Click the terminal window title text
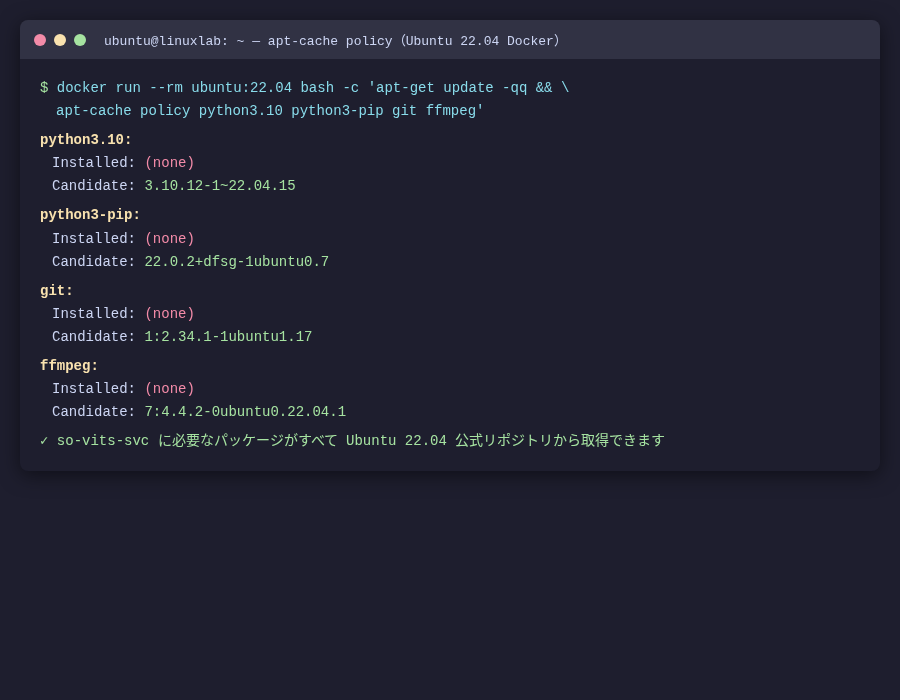The width and height of the screenshot is (900, 700). (x=332, y=41)
